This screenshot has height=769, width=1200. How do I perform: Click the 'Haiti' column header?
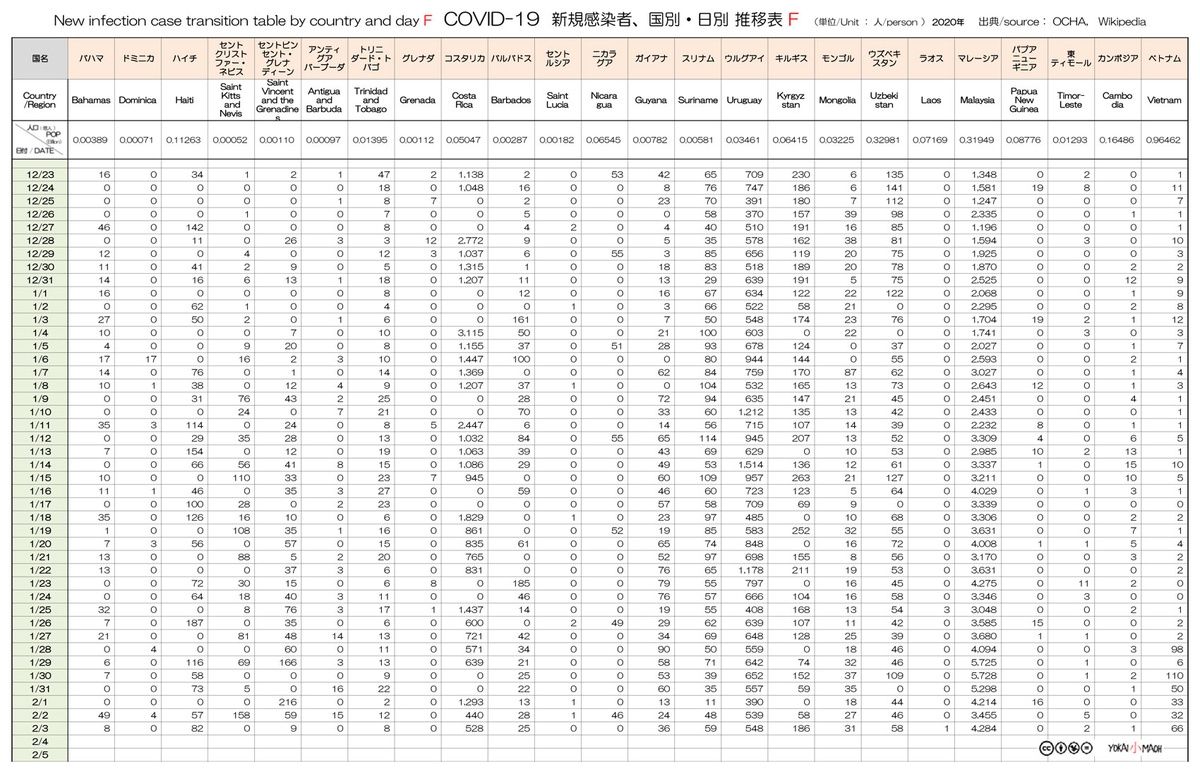(184, 100)
